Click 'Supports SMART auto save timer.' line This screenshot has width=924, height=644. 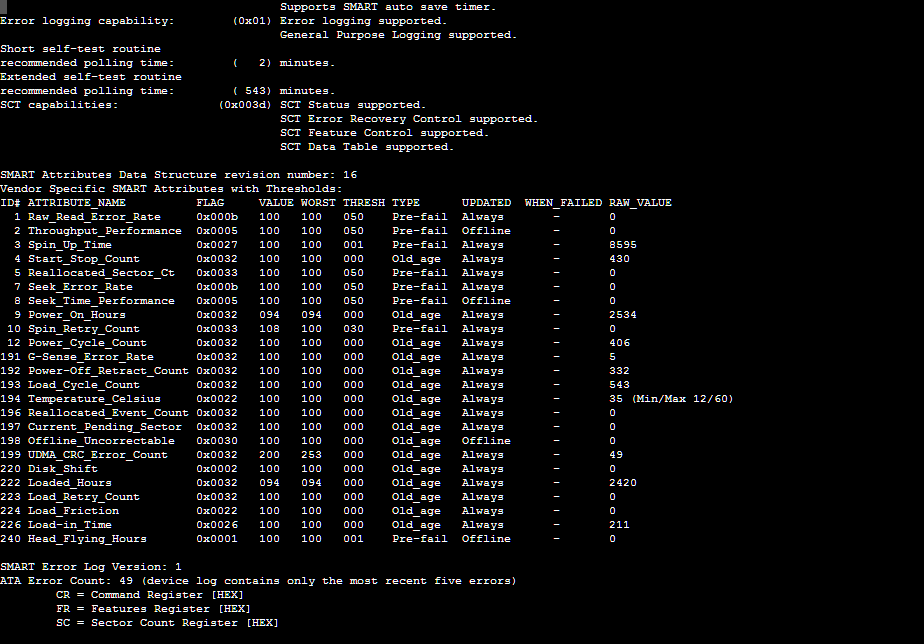pyautogui.click(x=388, y=7)
